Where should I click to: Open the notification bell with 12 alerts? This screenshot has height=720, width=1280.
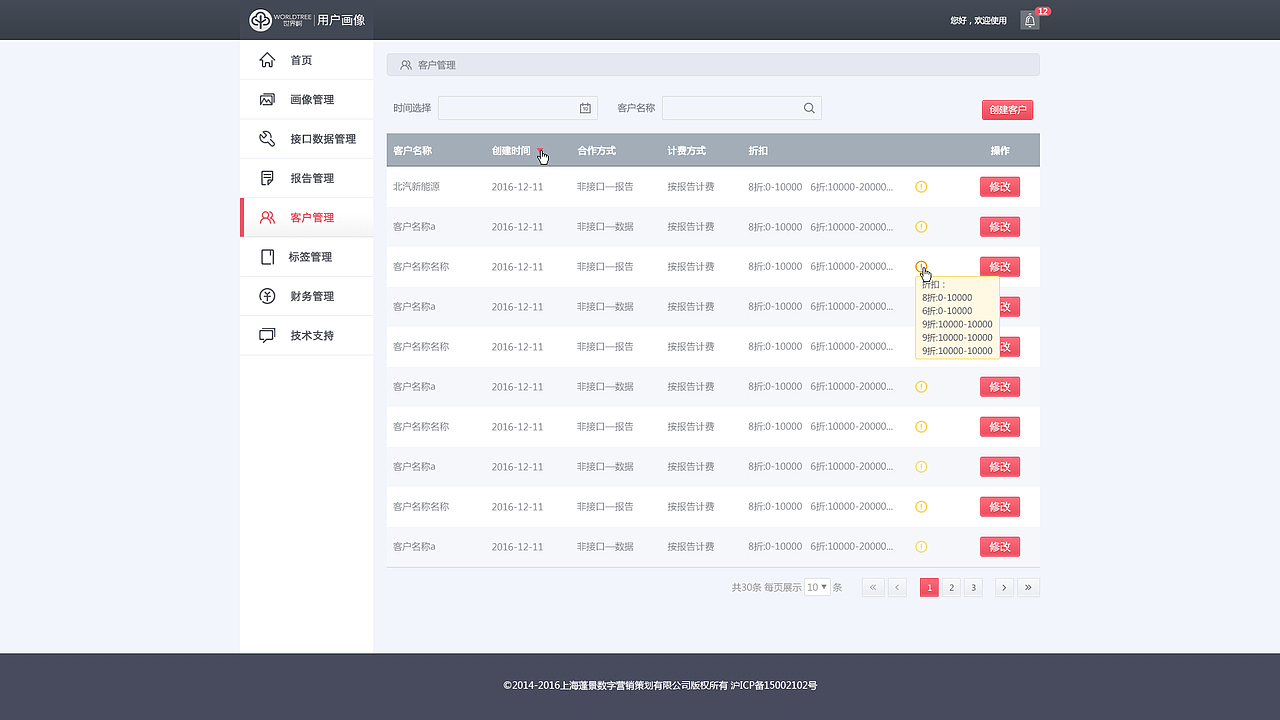coord(1029,19)
